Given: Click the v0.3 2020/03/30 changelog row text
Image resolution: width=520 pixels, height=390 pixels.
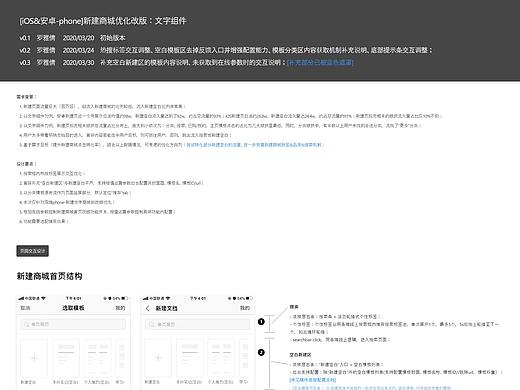Looking at the screenshot, I should pos(186,62).
